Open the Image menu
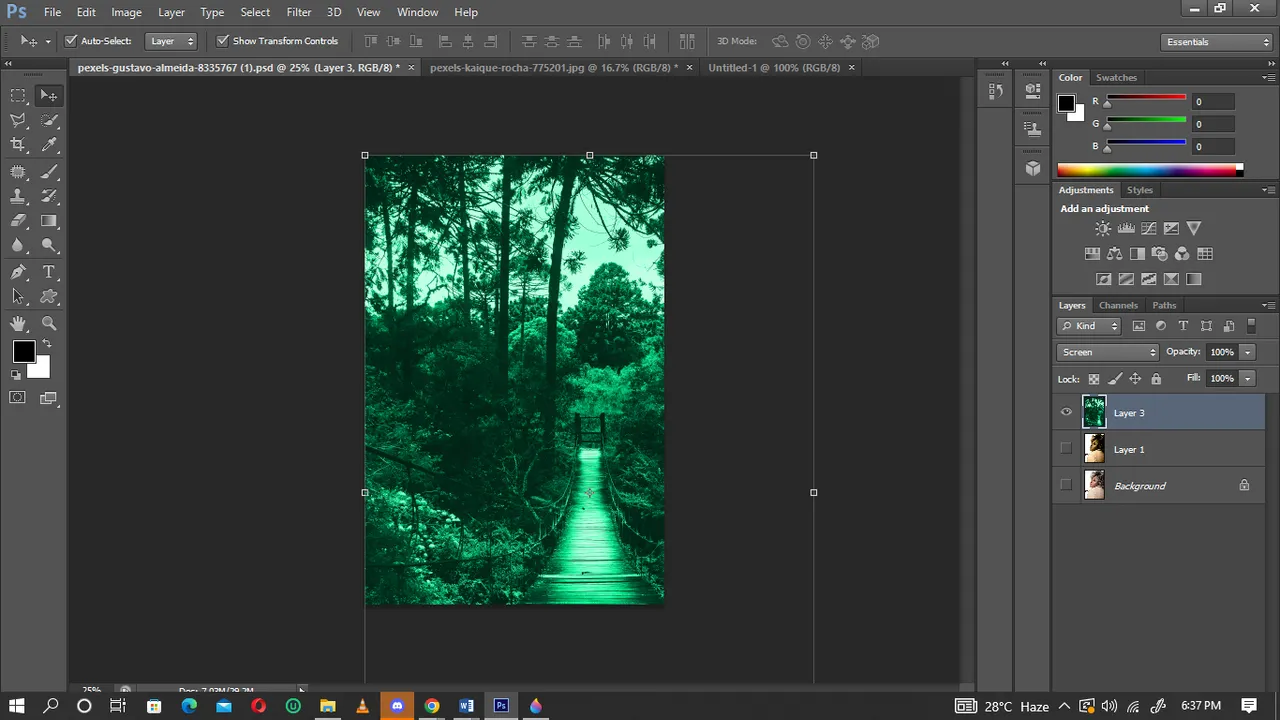 click(126, 12)
